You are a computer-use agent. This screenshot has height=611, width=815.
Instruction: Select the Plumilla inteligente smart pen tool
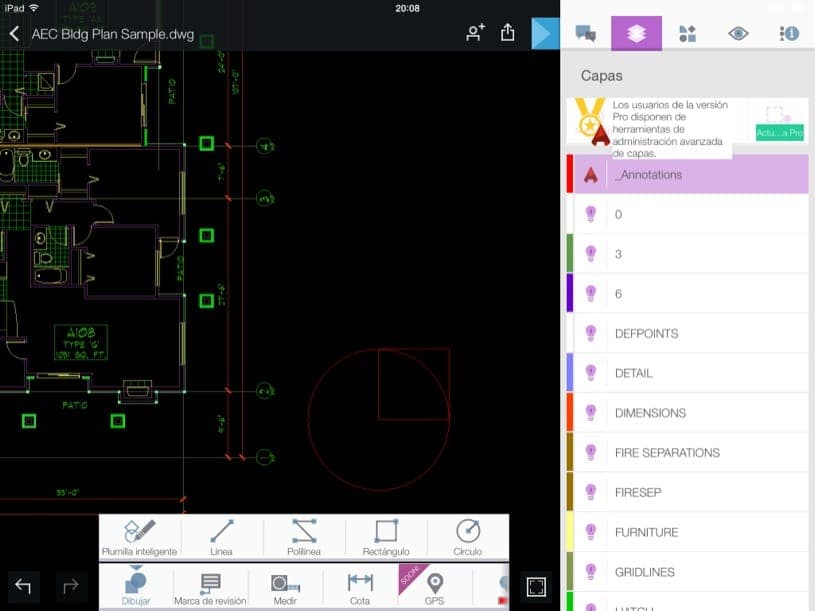139,537
